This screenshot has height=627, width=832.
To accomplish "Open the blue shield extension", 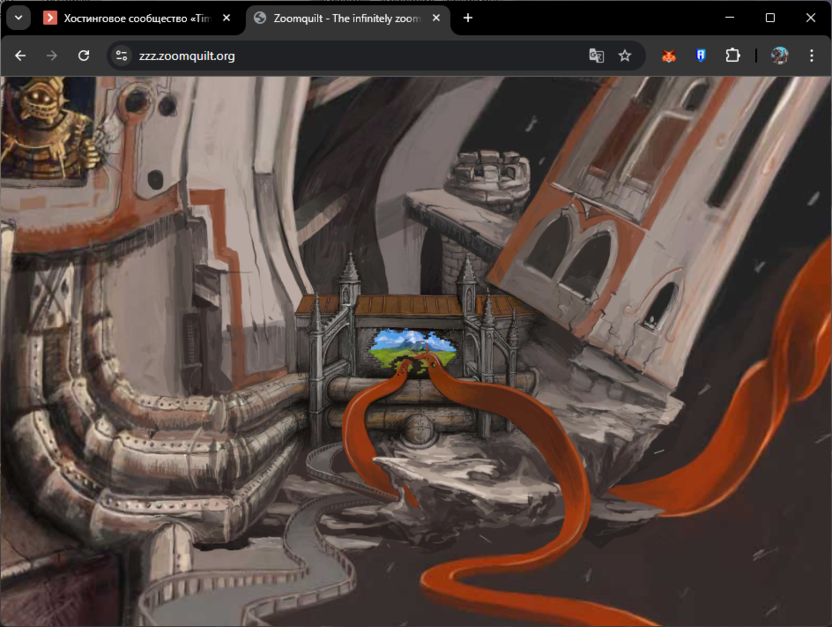I will [x=700, y=56].
